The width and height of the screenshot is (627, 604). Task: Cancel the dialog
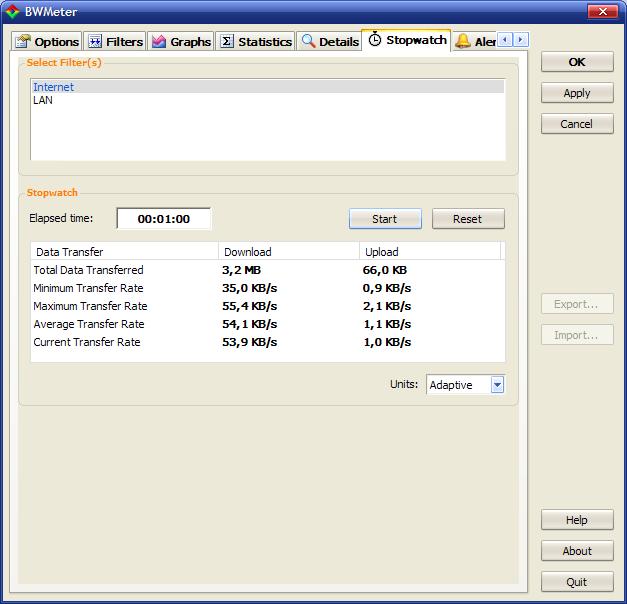click(x=577, y=124)
